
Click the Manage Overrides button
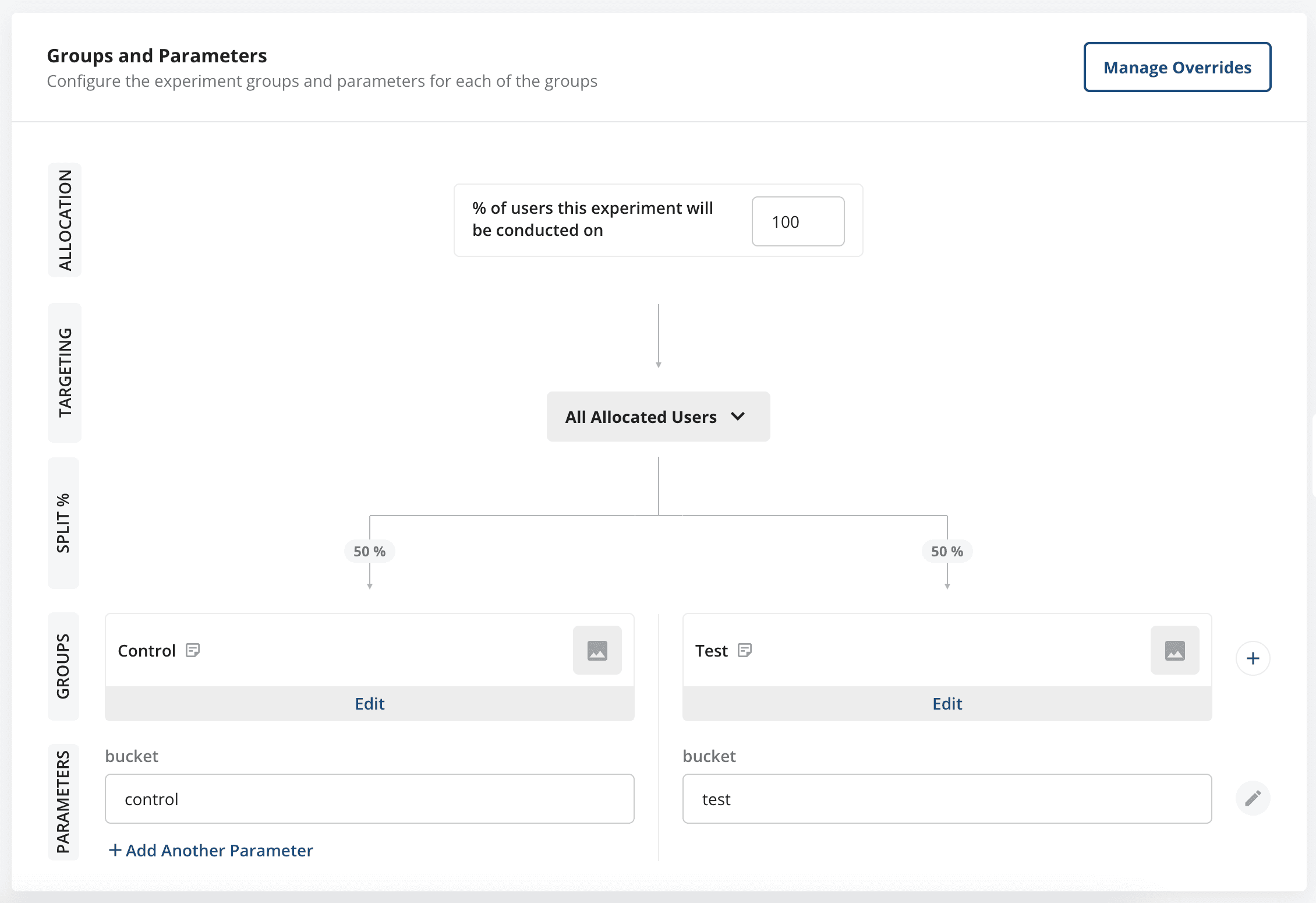click(1177, 67)
